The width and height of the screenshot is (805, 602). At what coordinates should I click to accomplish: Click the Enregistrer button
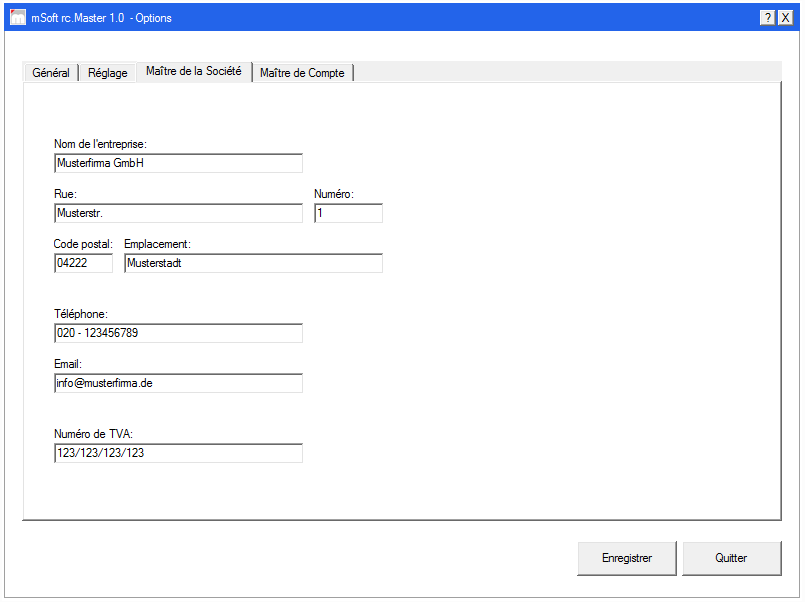[x=626, y=558]
